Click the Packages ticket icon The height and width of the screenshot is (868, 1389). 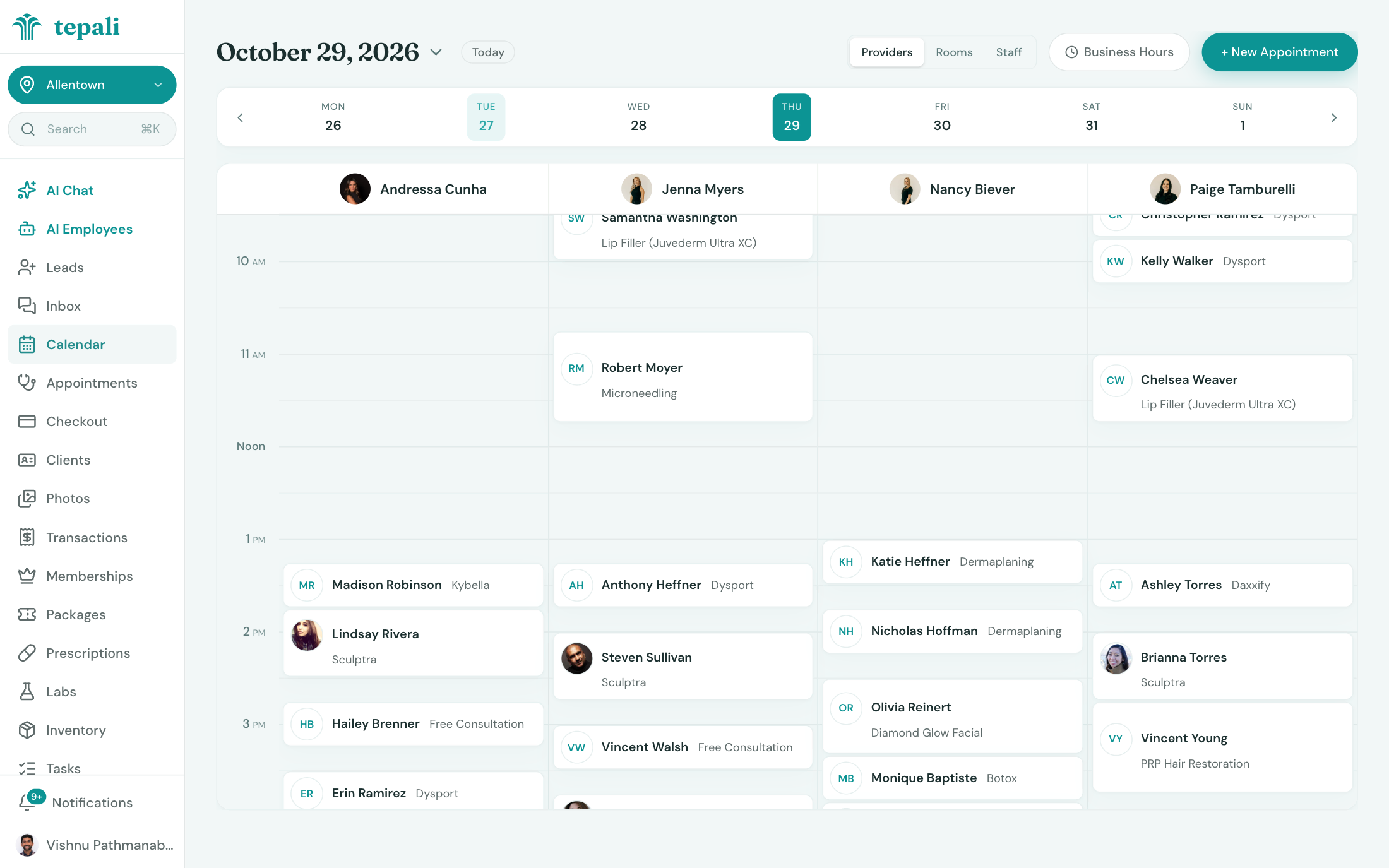27,614
